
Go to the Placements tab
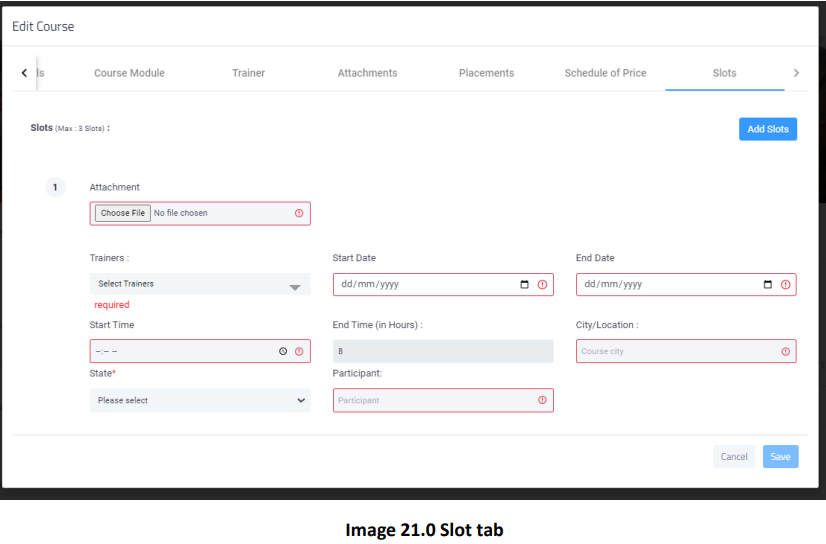[486, 73]
